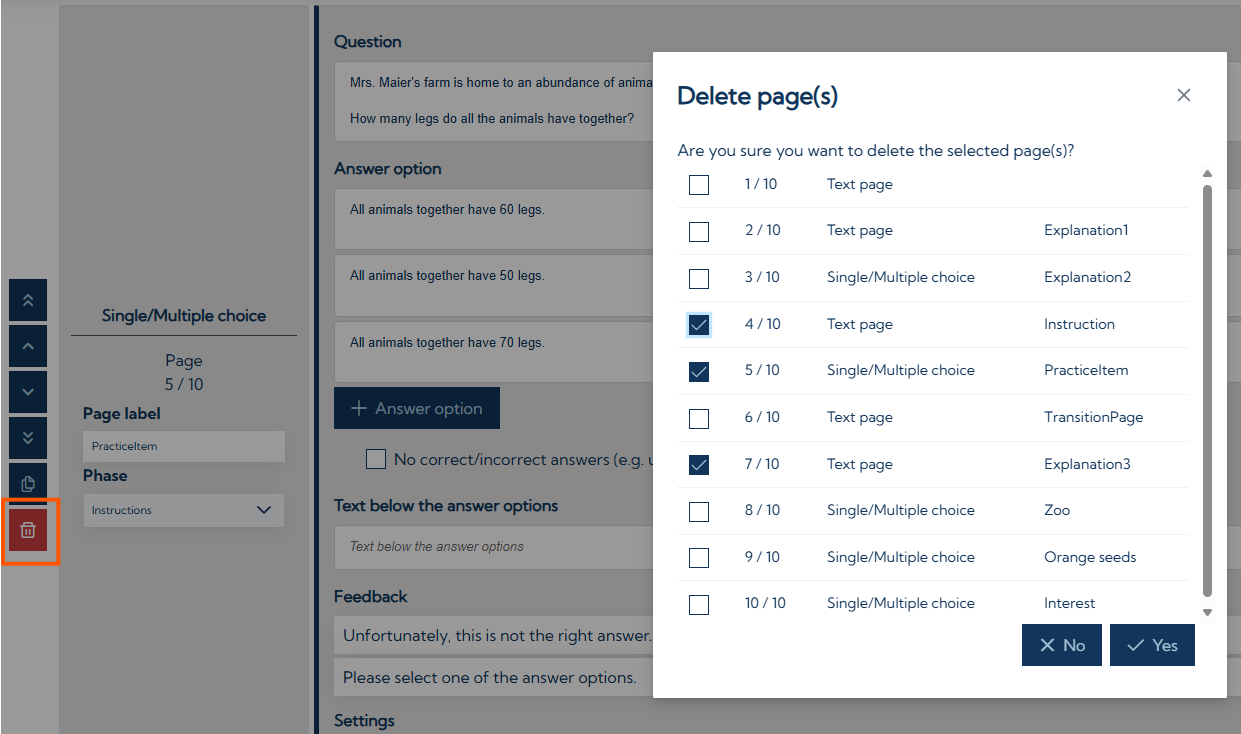Click scrollbar up arrow in page list
Viewport: 1241px width, 734px height.
point(1207,173)
